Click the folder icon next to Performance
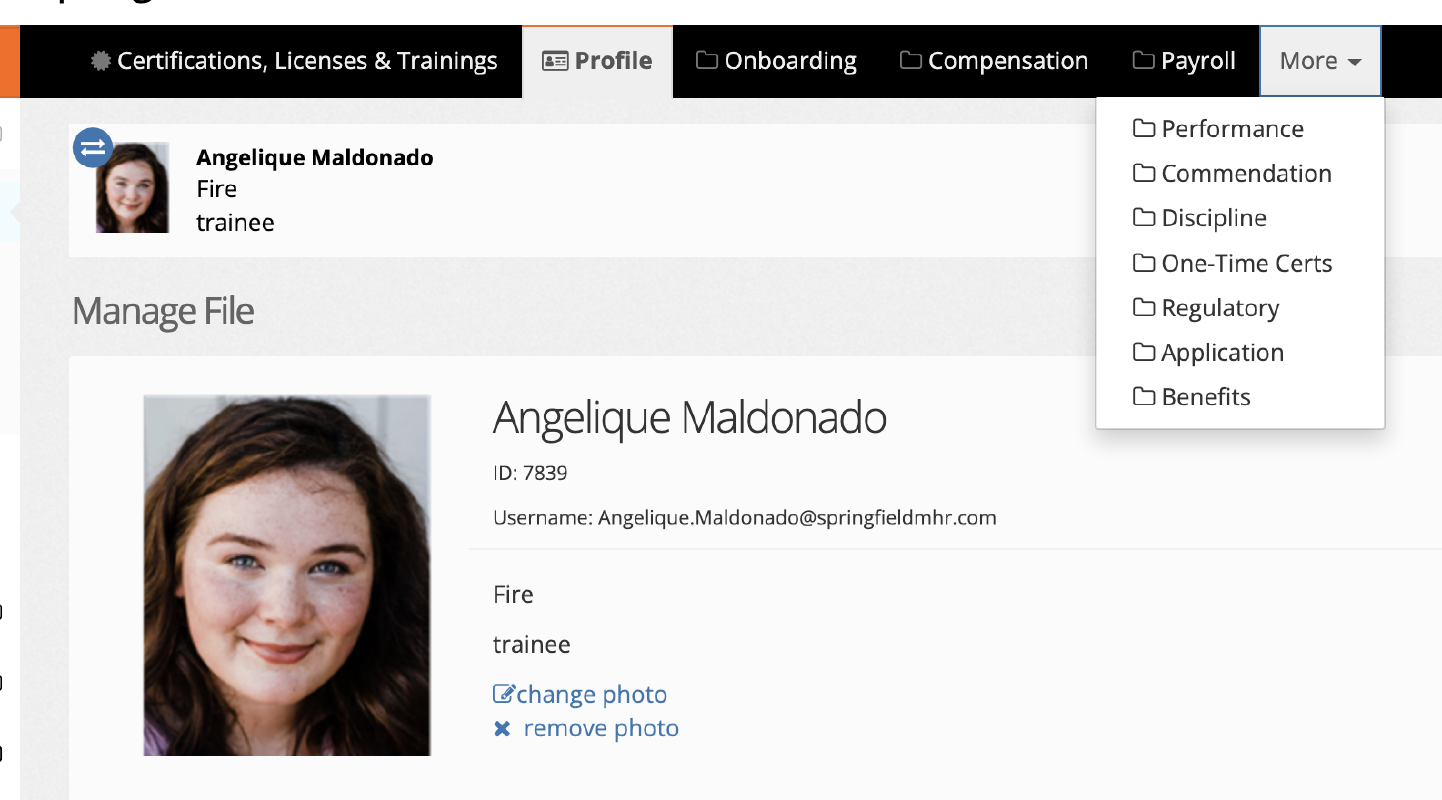Screen dimensions: 1442x800 pyautogui.click(x=1144, y=128)
